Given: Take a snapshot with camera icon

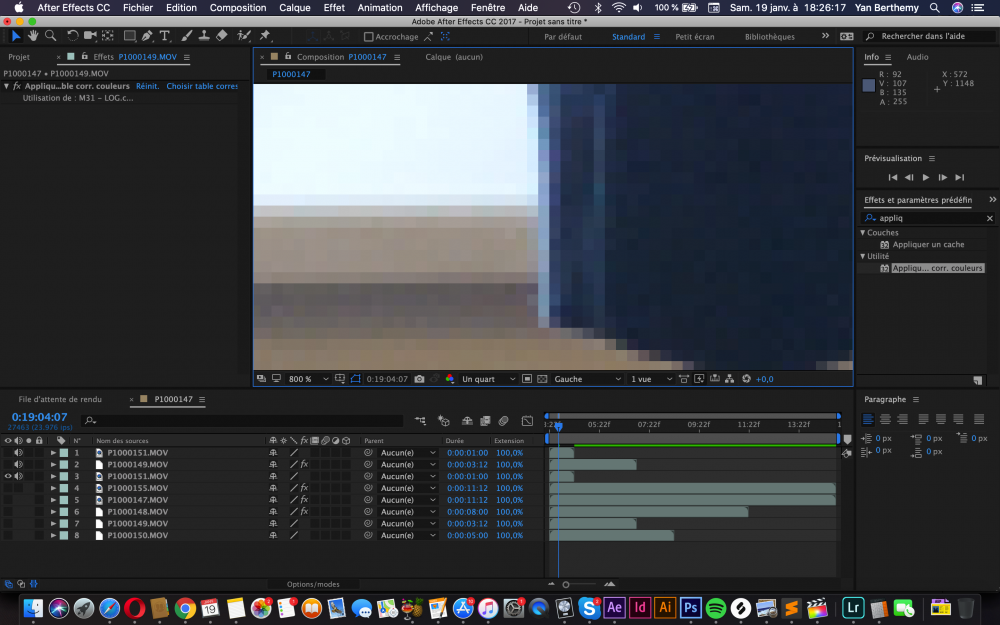Looking at the screenshot, I should (420, 379).
